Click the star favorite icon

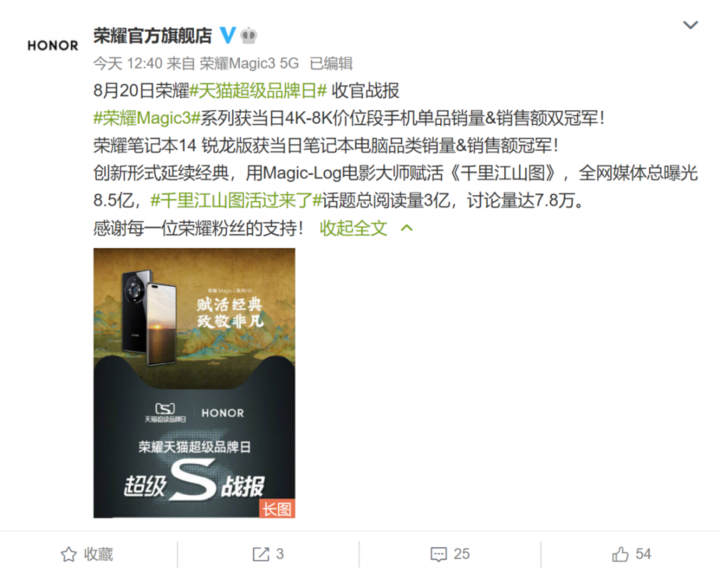click(69, 554)
